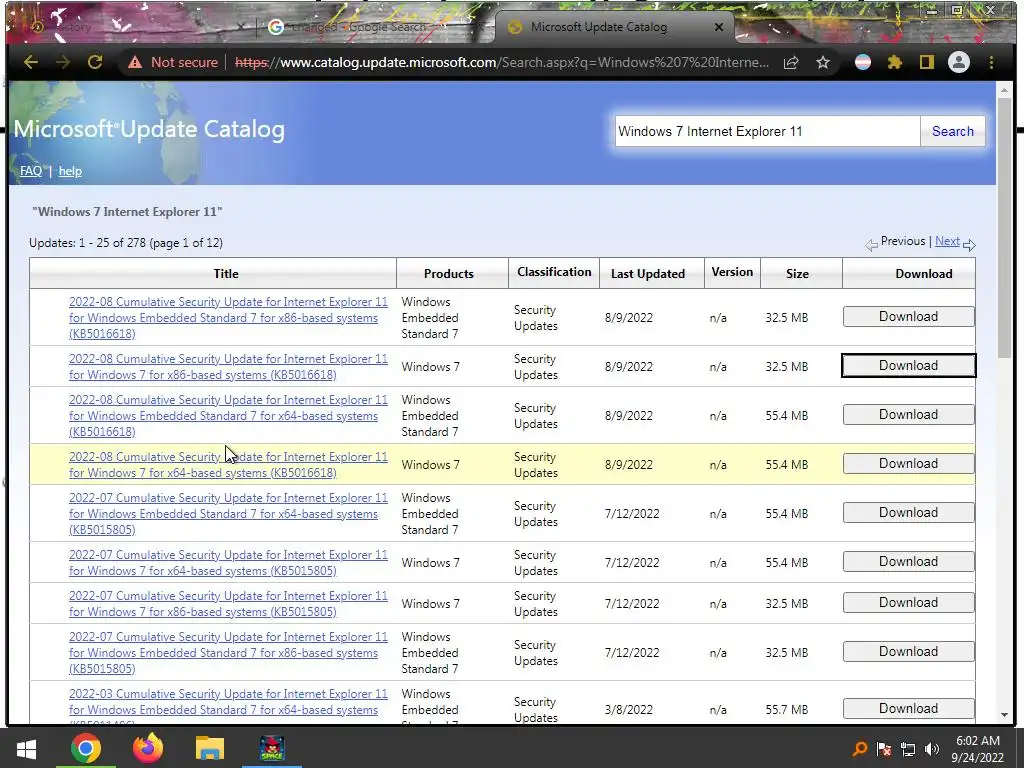
Task: Open the share page icon in address bar
Action: pos(791,63)
